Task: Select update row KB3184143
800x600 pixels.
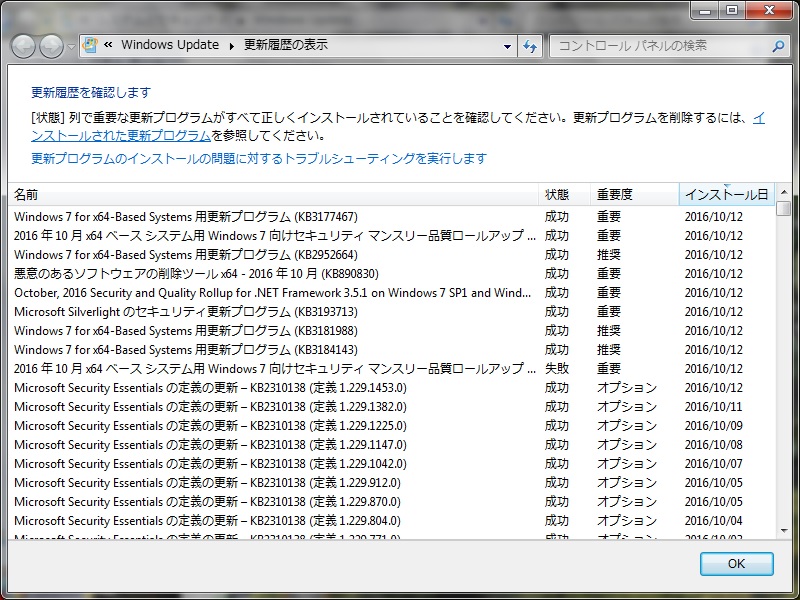Action: 392,349
